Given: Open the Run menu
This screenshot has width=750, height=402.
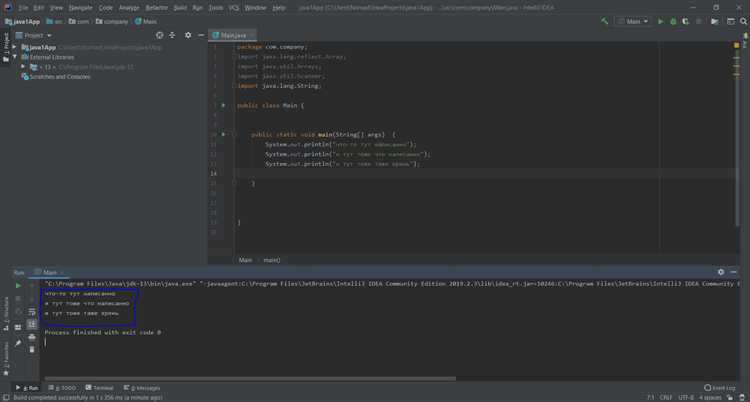Looking at the screenshot, I should point(198,8).
